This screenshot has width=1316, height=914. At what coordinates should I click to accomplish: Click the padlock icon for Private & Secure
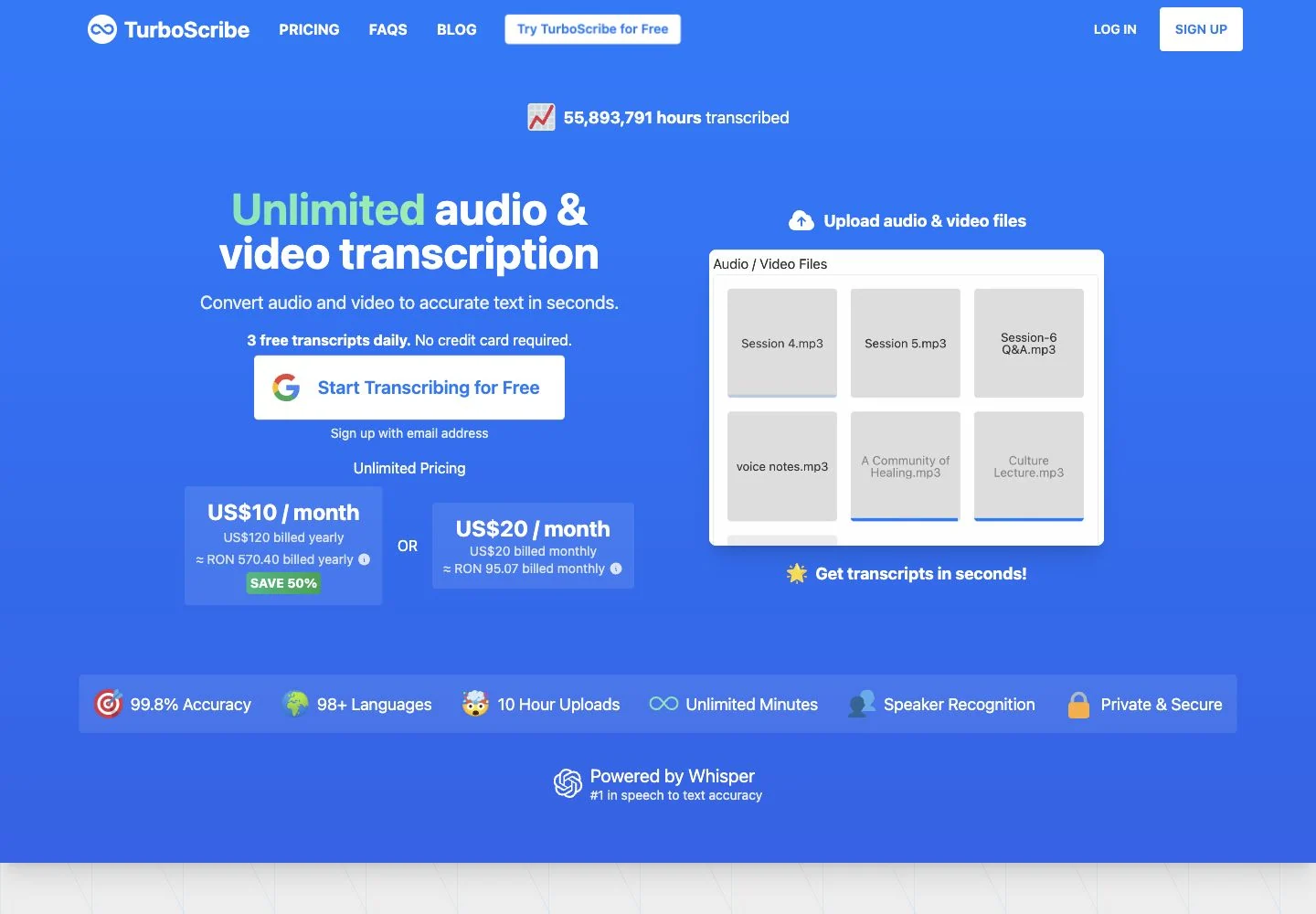pos(1078,704)
